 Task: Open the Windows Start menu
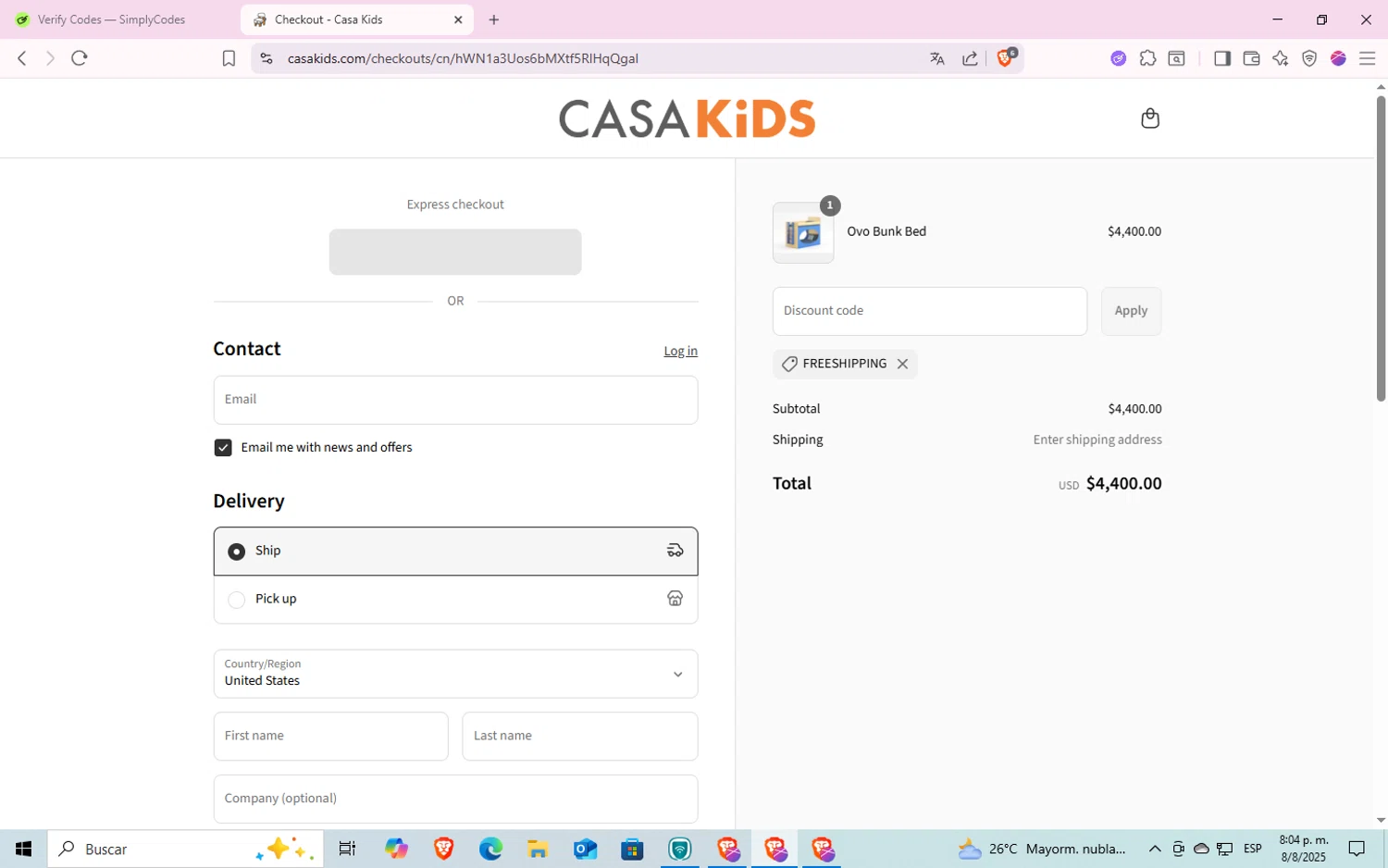tap(24, 849)
